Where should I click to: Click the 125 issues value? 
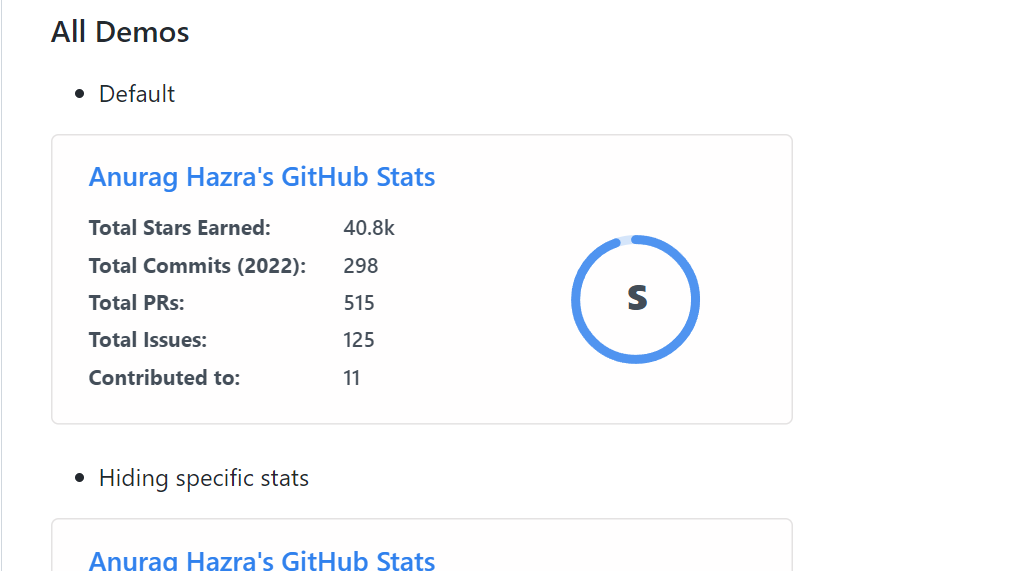click(x=359, y=340)
